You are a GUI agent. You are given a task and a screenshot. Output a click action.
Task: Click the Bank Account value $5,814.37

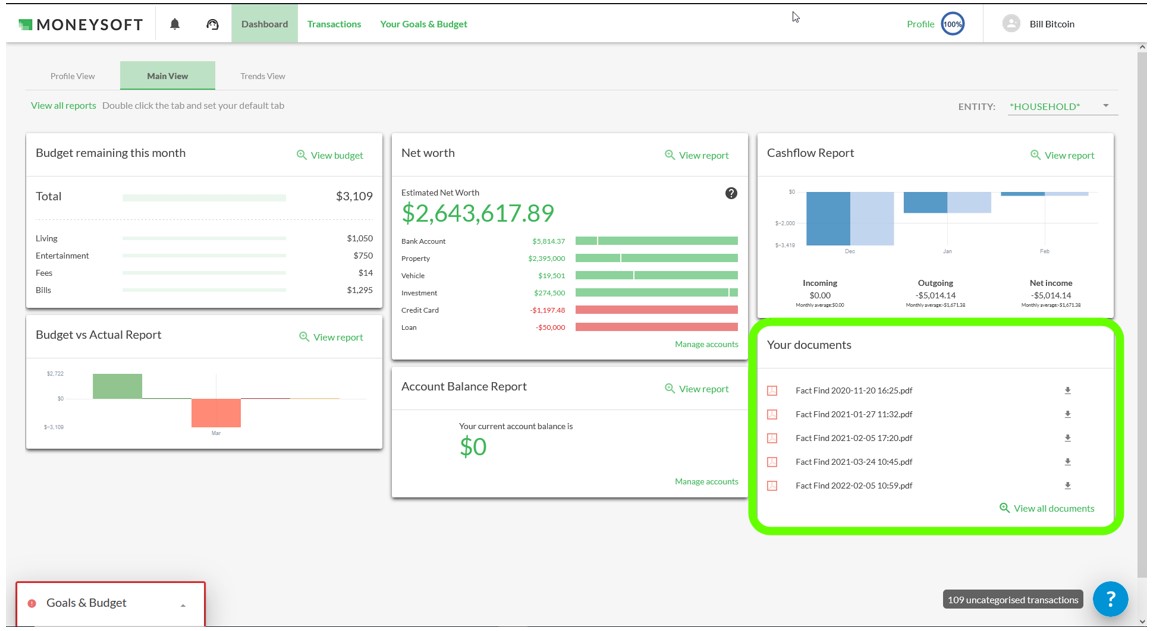coord(549,241)
